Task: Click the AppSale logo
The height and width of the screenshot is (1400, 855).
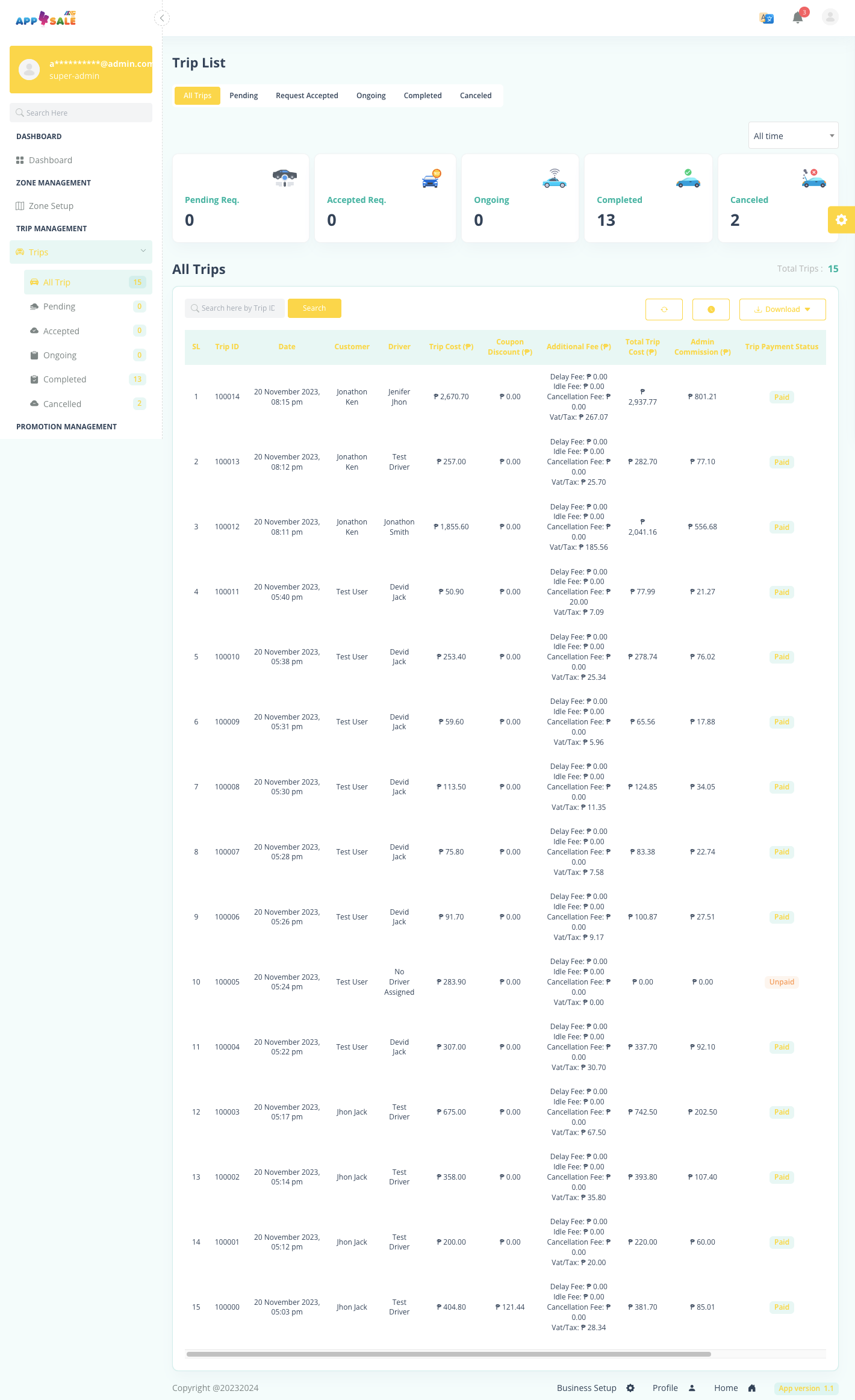Action: point(46,19)
